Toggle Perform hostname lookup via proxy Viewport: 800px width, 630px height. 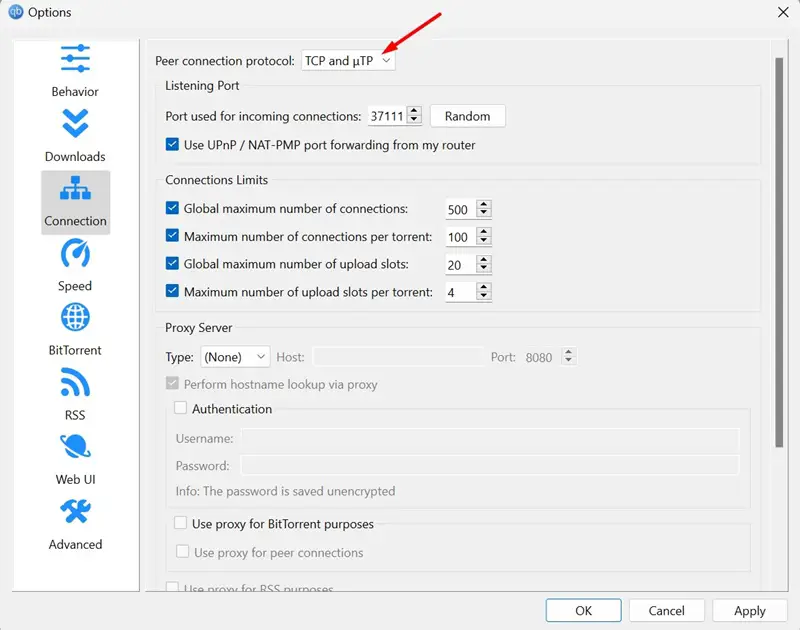172,384
